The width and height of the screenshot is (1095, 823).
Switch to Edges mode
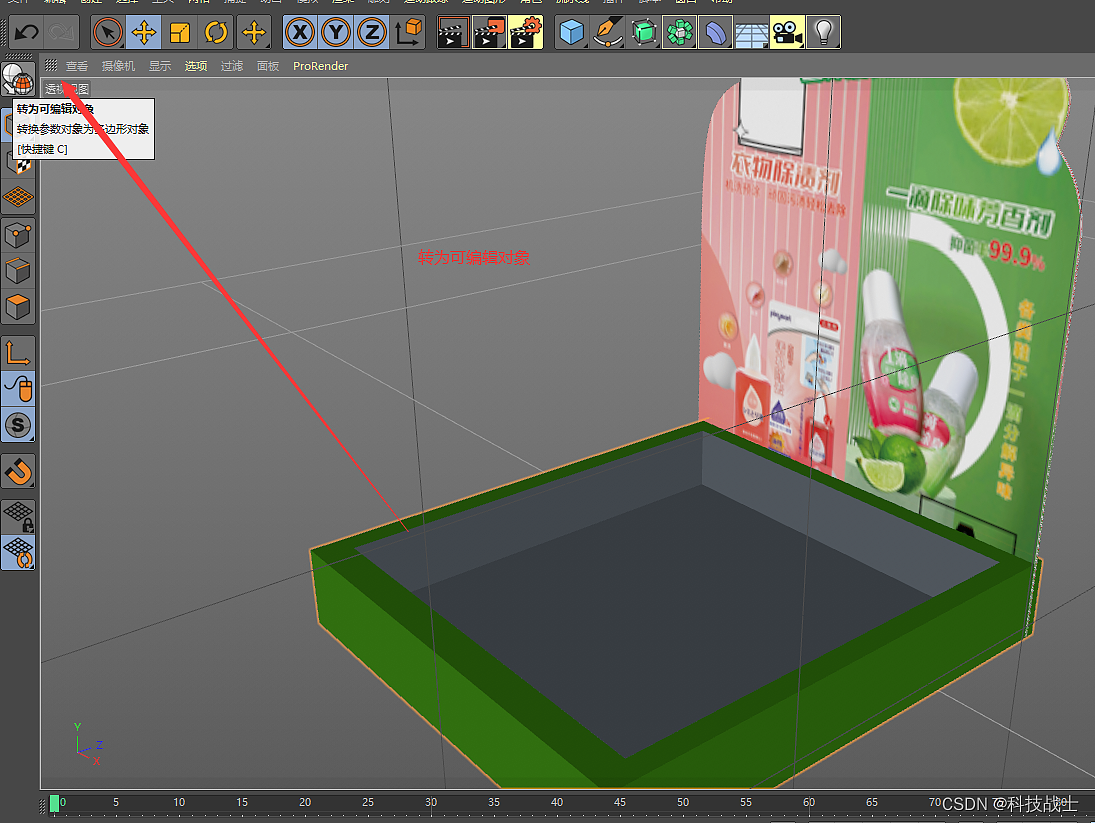click(18, 271)
